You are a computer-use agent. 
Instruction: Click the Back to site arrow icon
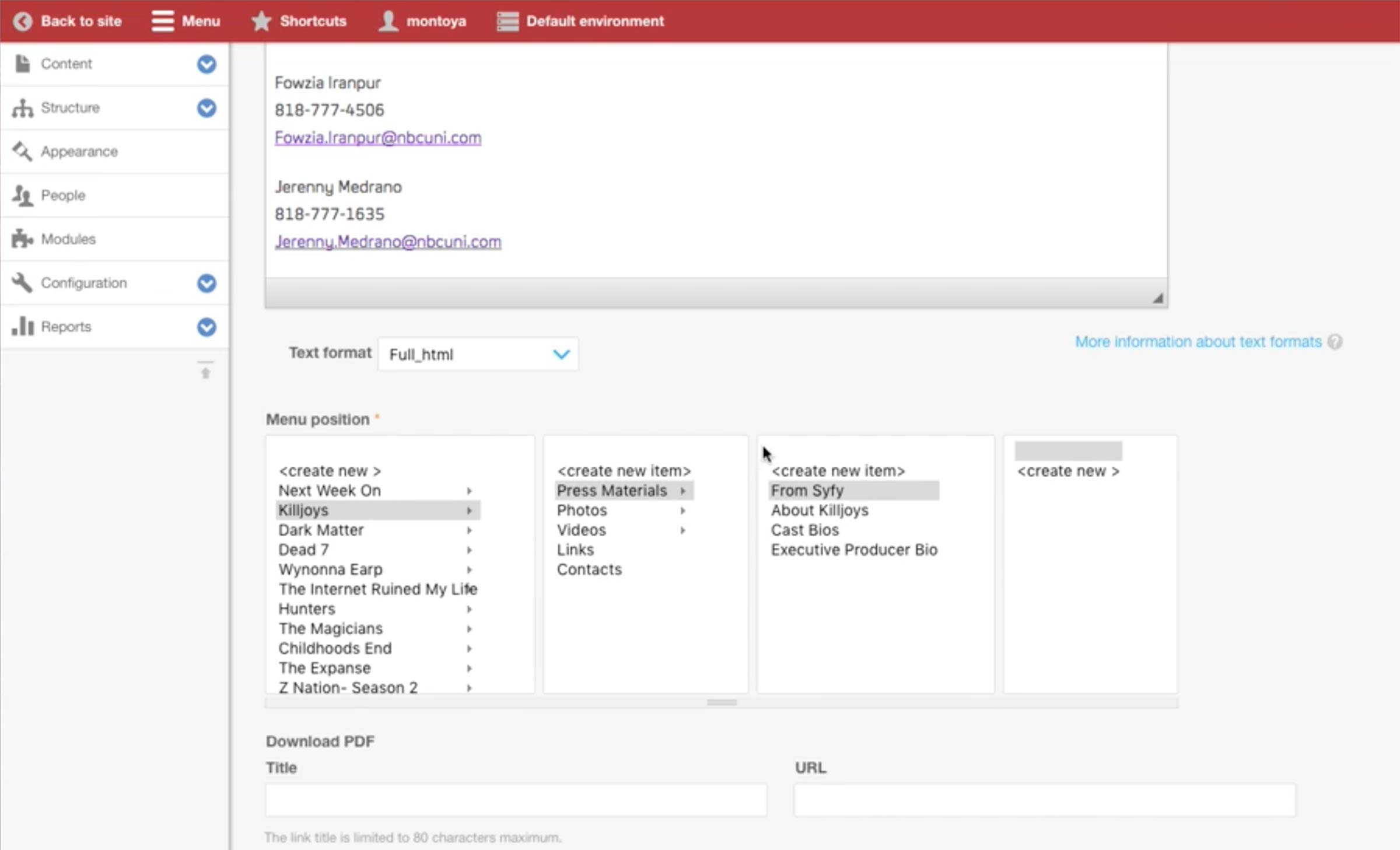pyautogui.click(x=23, y=22)
